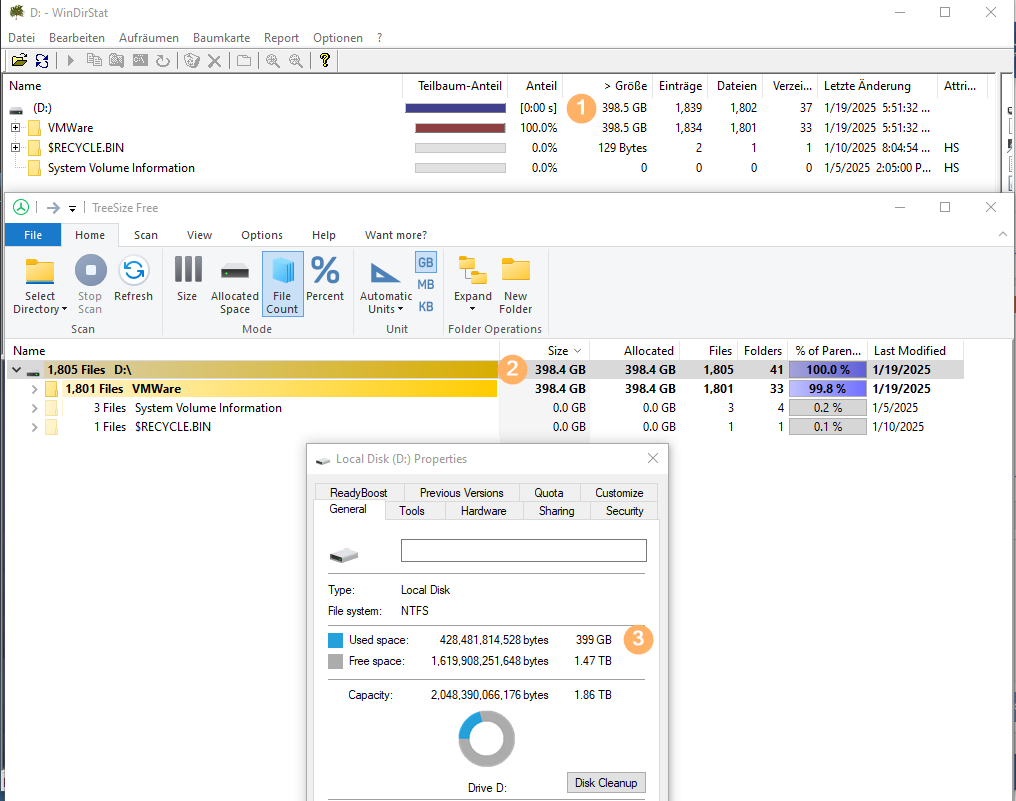Click the Disk Cleanup button
This screenshot has width=1016, height=801.
tap(606, 782)
